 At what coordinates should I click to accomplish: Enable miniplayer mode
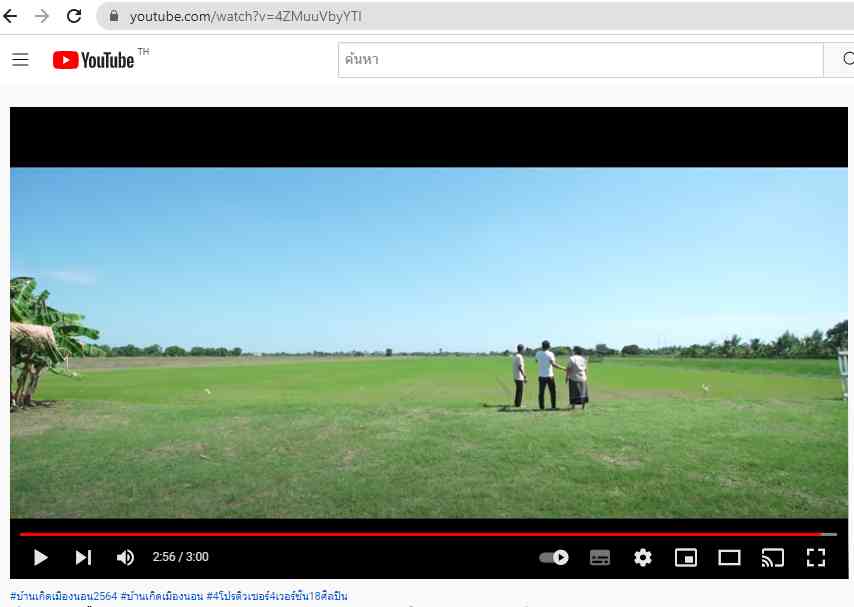(686, 557)
